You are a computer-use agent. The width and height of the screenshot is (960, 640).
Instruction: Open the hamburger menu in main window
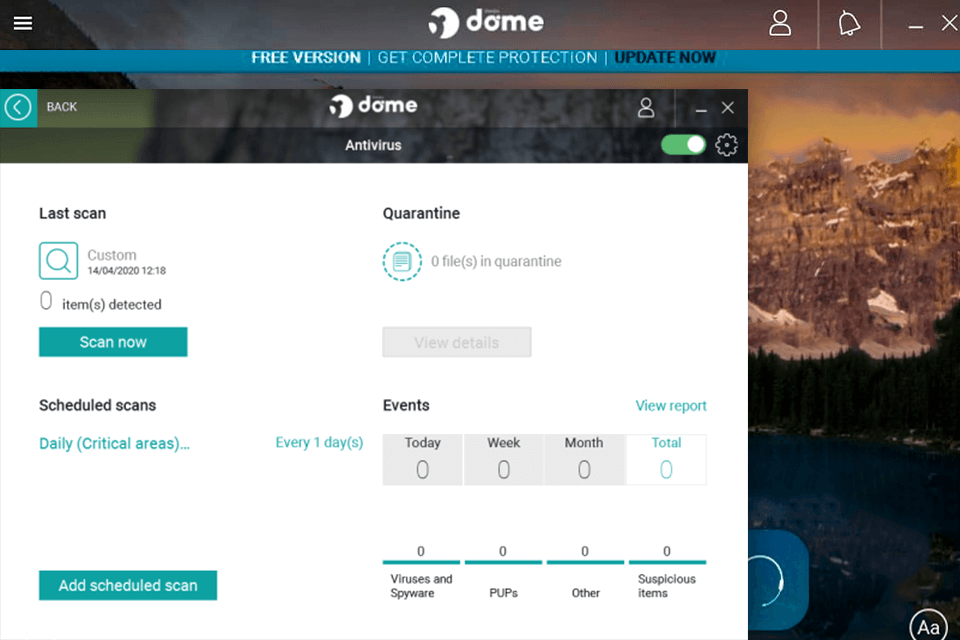coord(23,23)
